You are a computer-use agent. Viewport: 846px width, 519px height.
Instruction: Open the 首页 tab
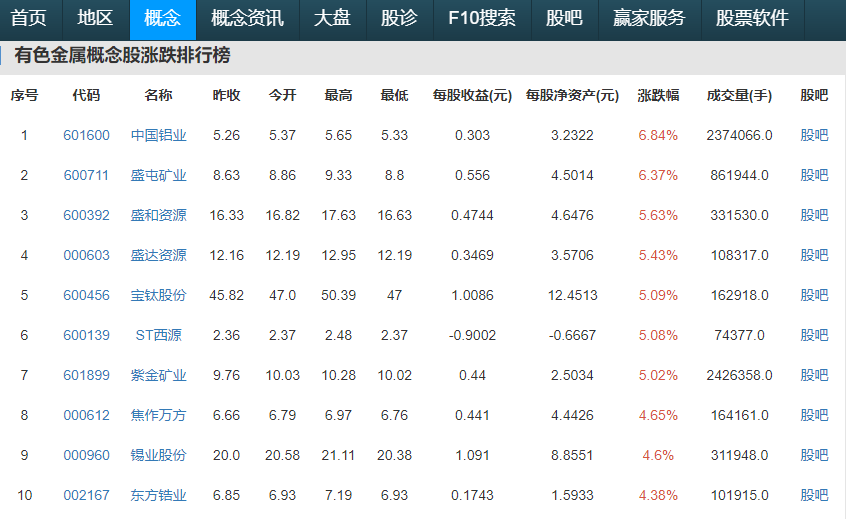pos(29,18)
